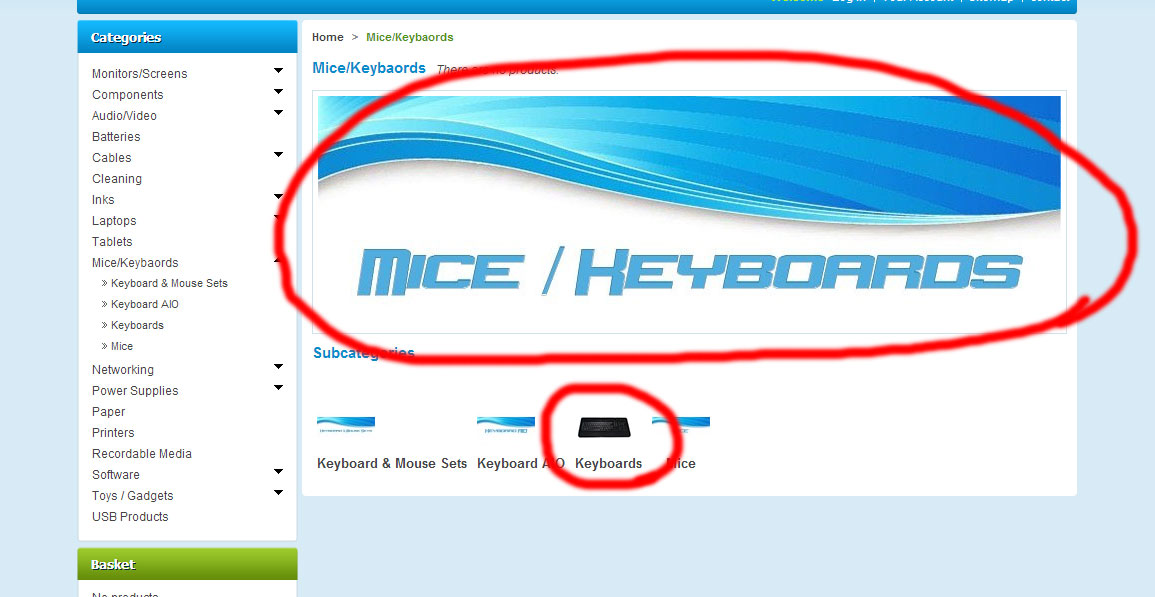Screen dimensions: 1155x597
Task: Click the Keyboard AIO subcategory thumbnail
Action: [505, 426]
